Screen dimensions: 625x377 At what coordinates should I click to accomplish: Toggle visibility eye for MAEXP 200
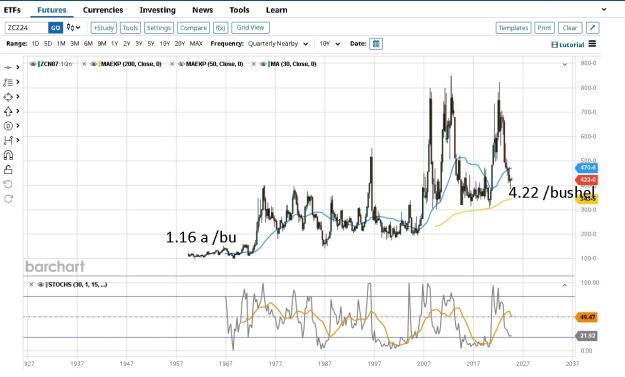coord(93,64)
